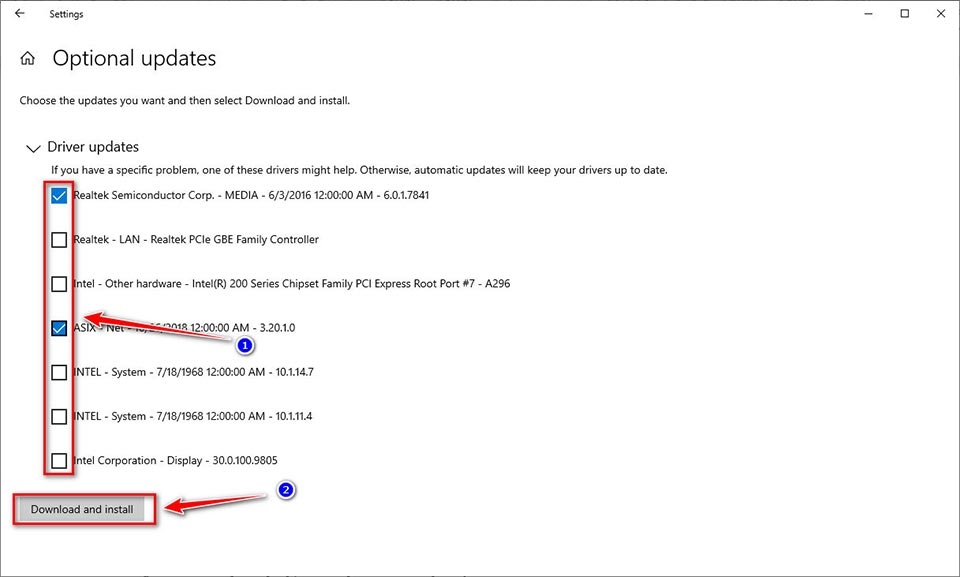Click the Settings title in the title bar

66,13
